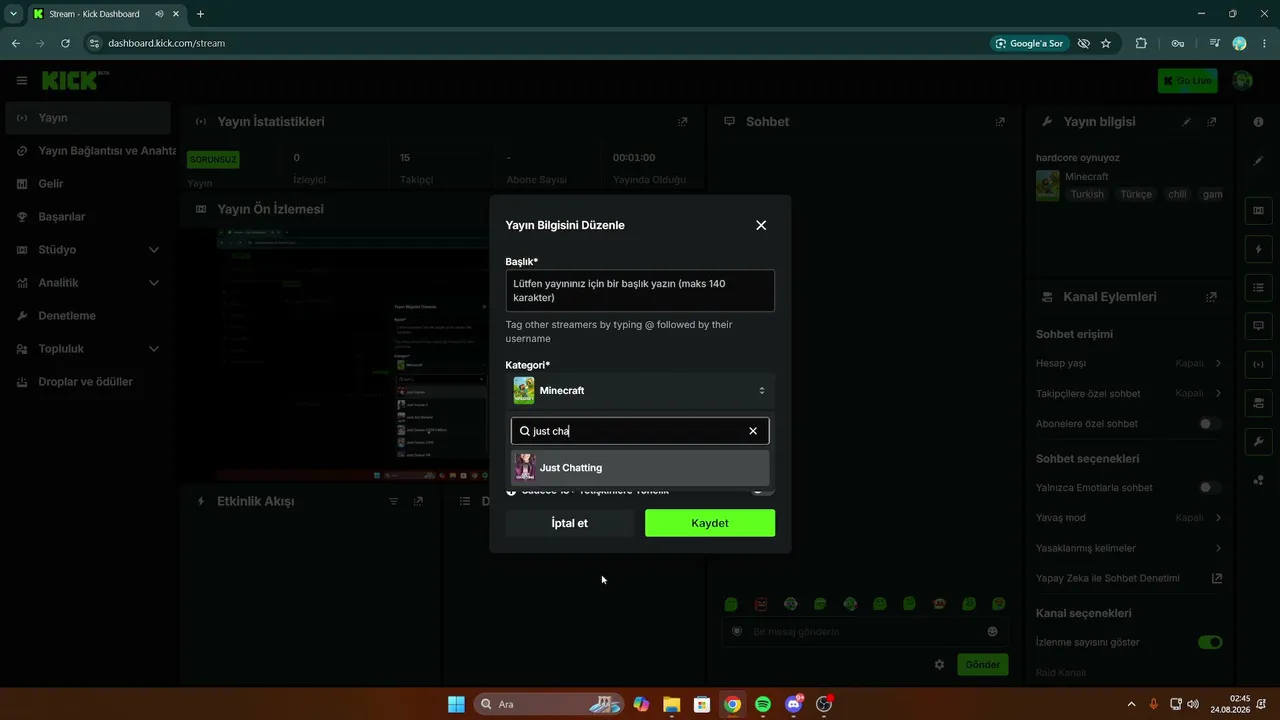Close the Yayın Bilgisini Düzenle dialog
The height and width of the screenshot is (720, 1280).
761,225
